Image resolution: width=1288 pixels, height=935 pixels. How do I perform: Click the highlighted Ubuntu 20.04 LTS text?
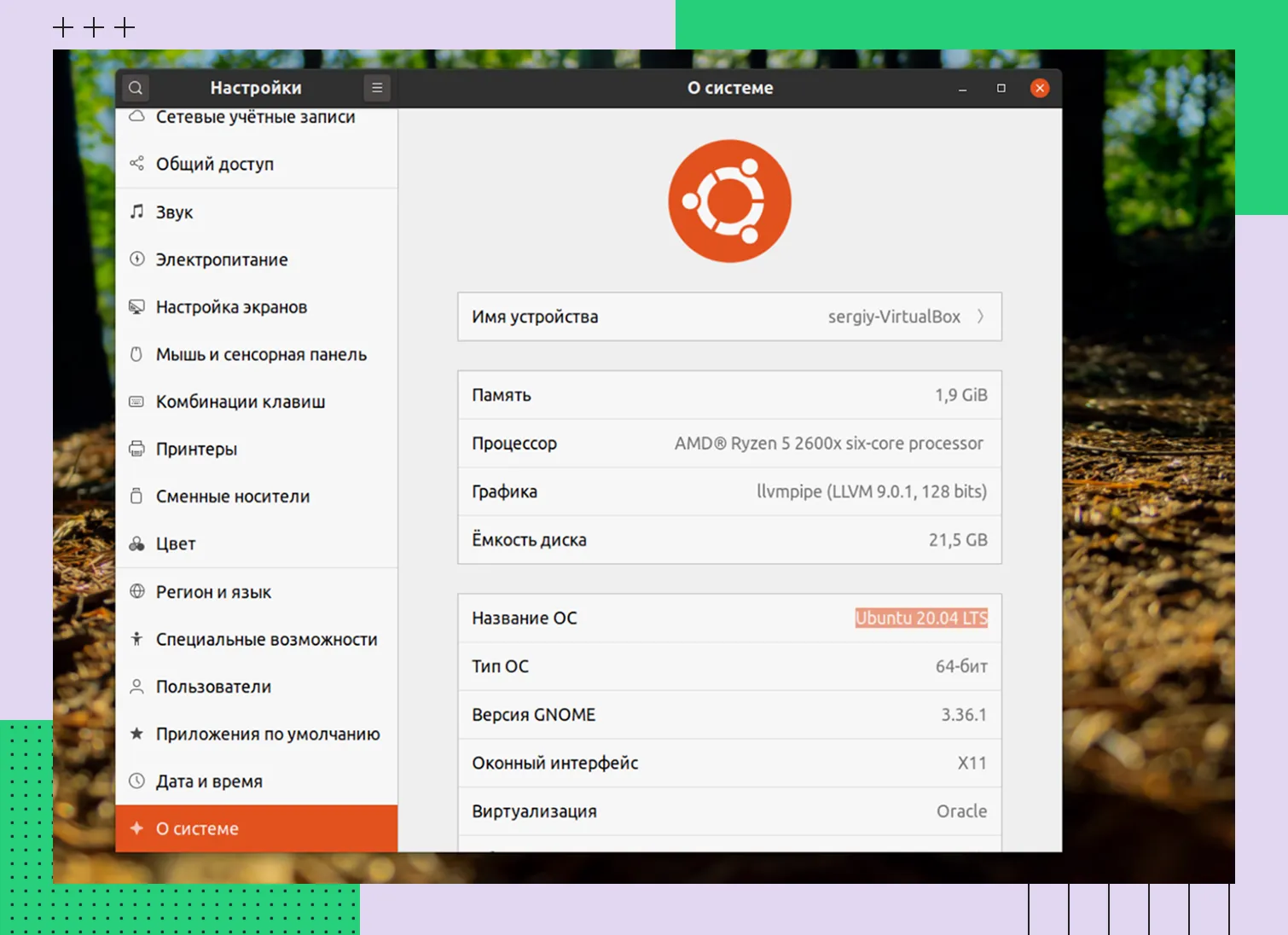coord(921,618)
